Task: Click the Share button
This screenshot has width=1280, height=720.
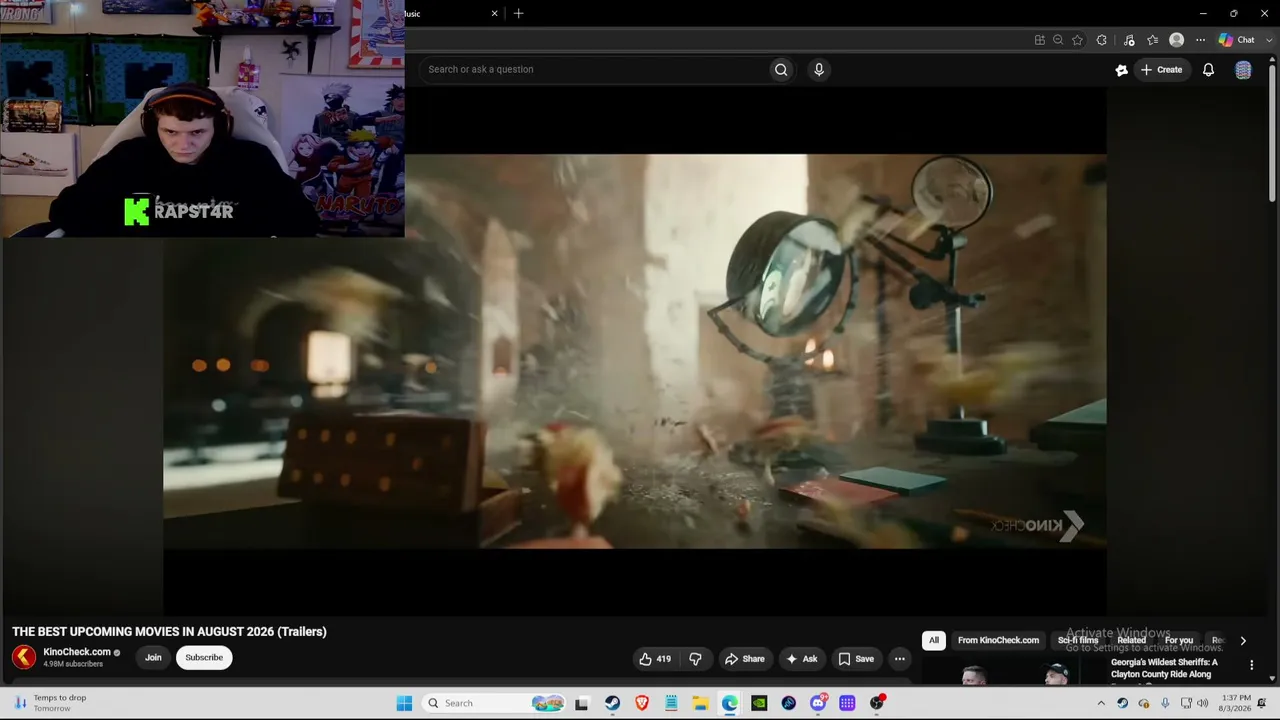Action: (x=745, y=659)
